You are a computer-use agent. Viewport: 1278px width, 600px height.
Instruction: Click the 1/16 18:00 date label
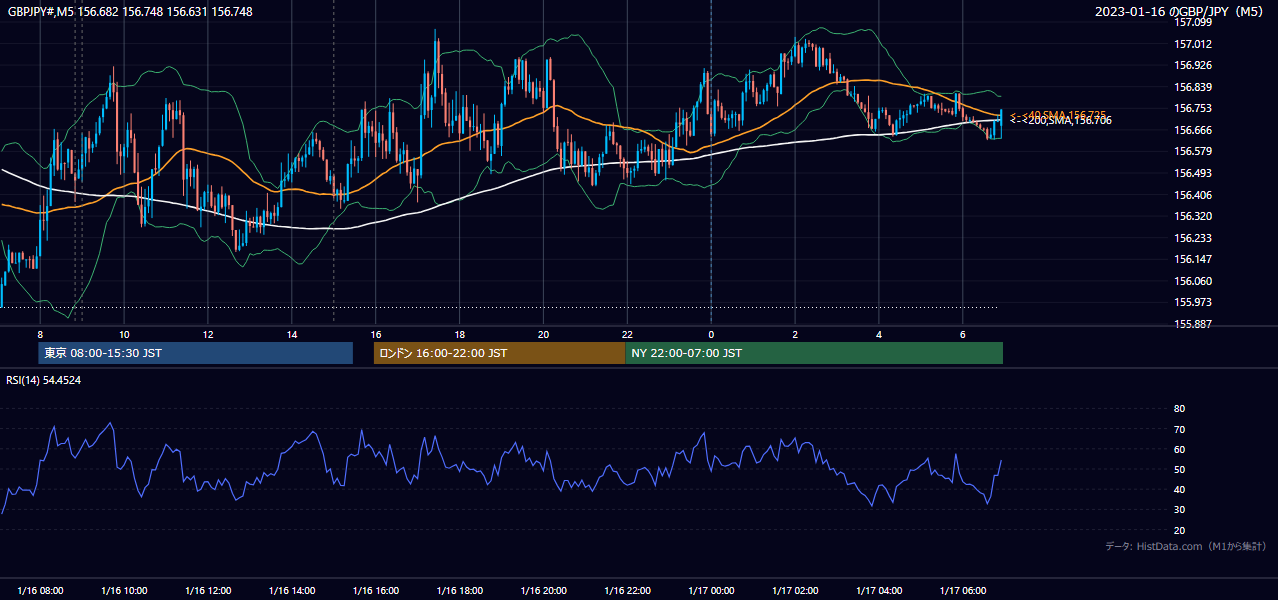click(460, 591)
